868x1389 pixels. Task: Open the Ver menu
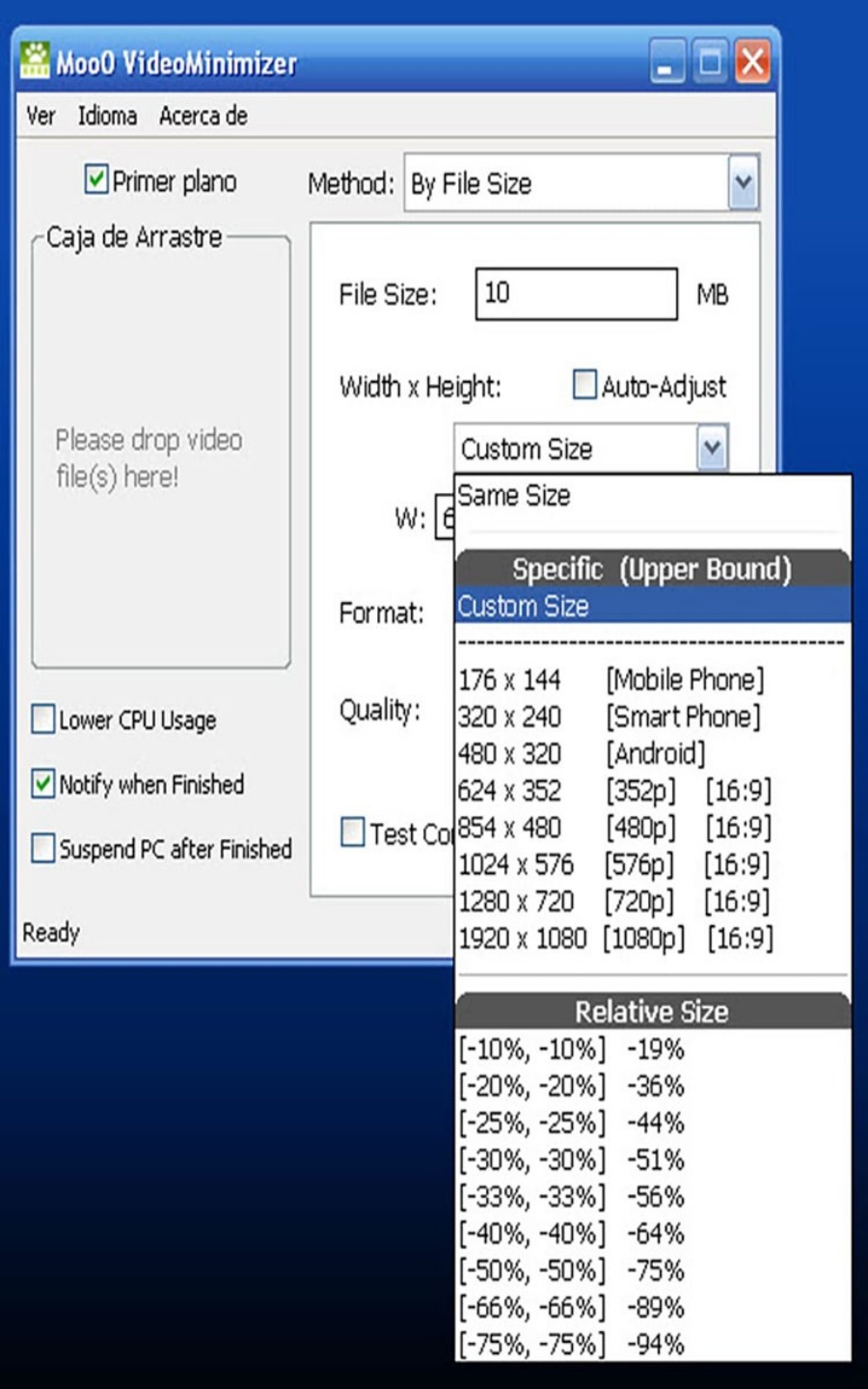tap(41, 117)
